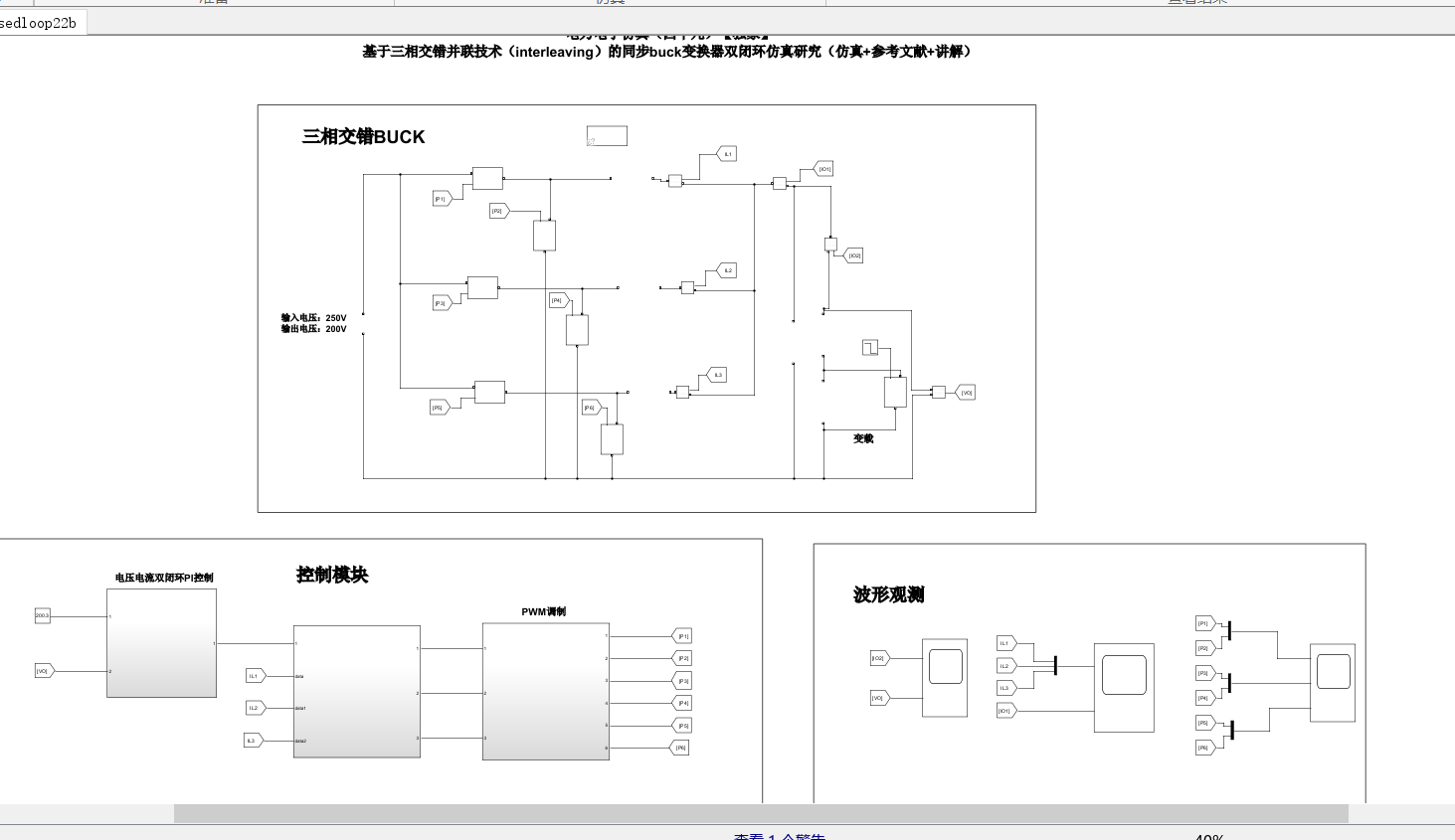The image size is (1455, 840).
Task: Open the scope fed by the P1–P6 signals
Action: 1333,683
